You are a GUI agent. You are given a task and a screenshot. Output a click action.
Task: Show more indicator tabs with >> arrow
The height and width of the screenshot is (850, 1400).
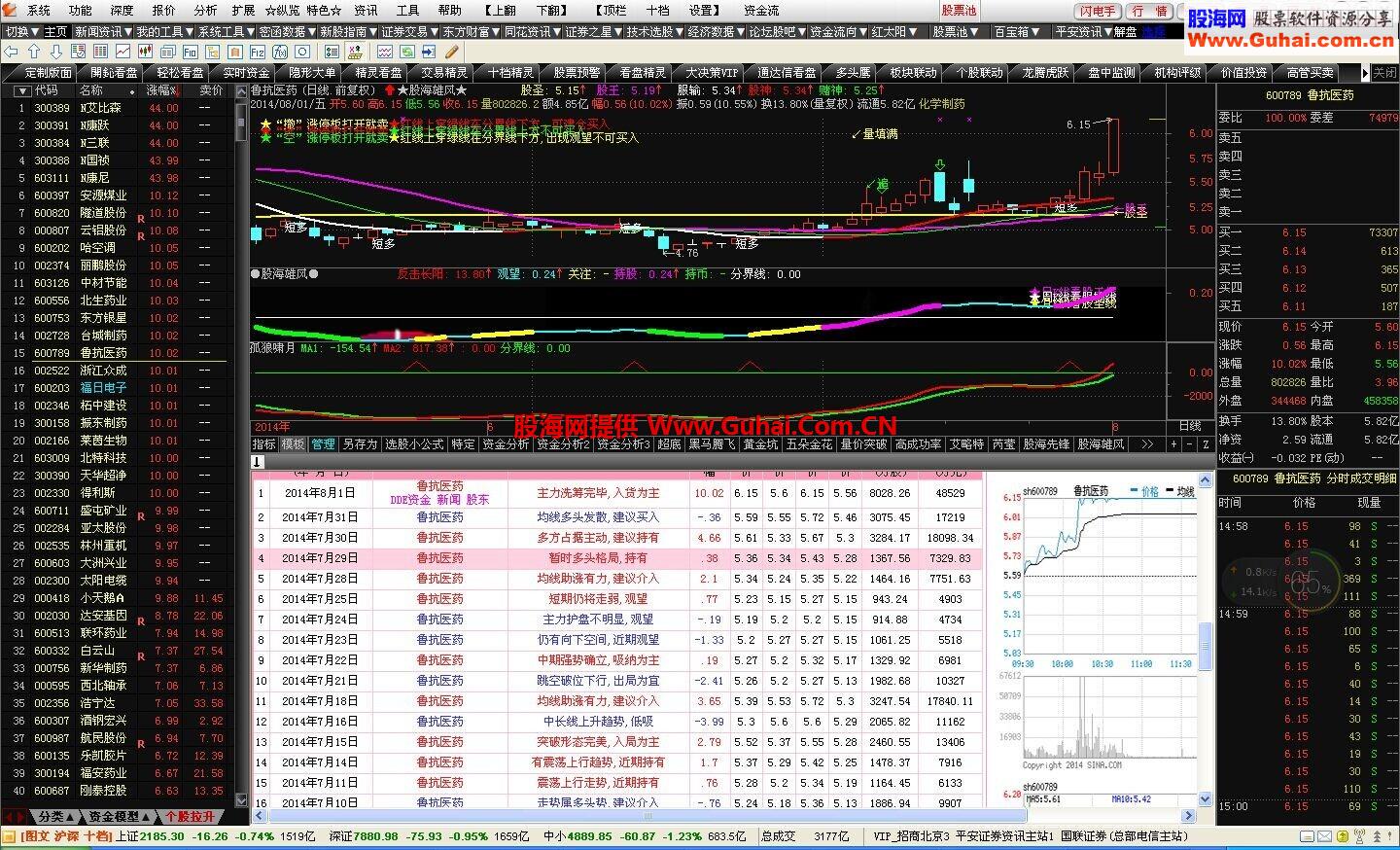[1147, 443]
